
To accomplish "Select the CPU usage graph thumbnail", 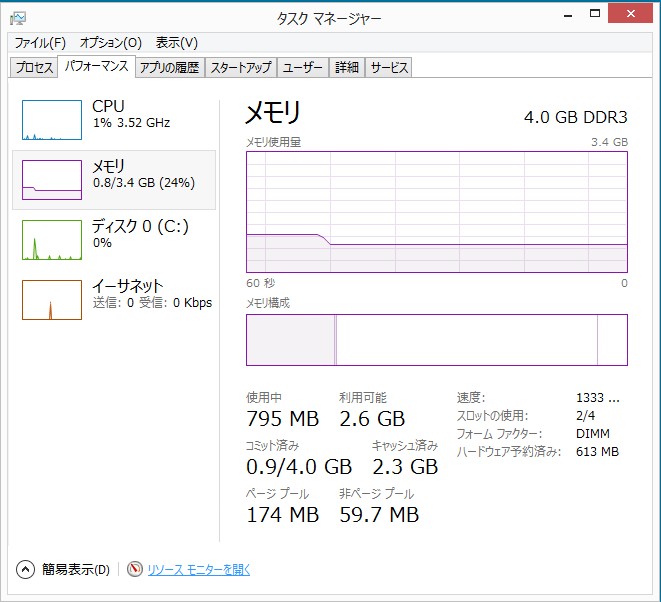I will 52,120.
